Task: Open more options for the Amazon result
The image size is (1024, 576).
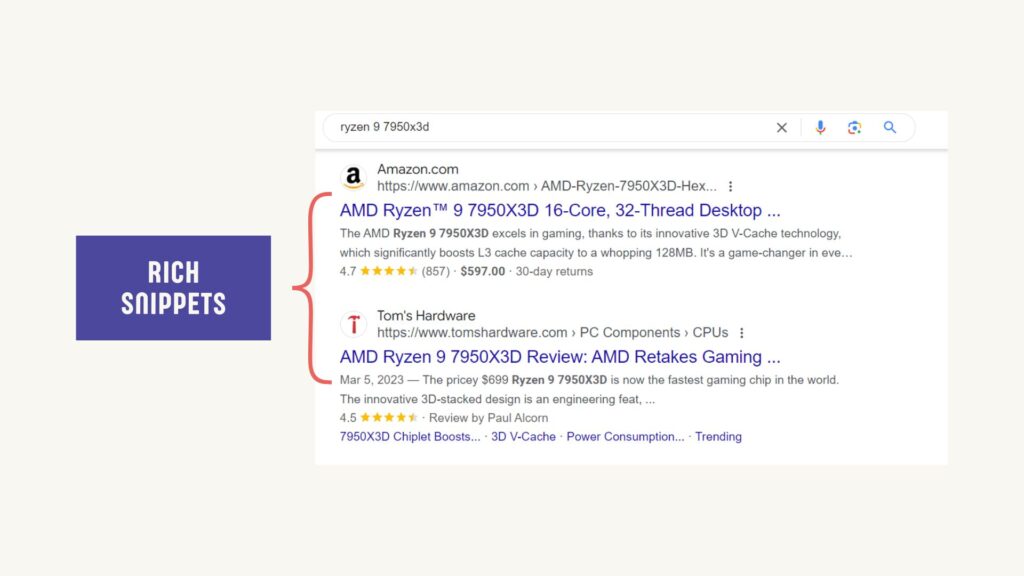Action: 730,186
